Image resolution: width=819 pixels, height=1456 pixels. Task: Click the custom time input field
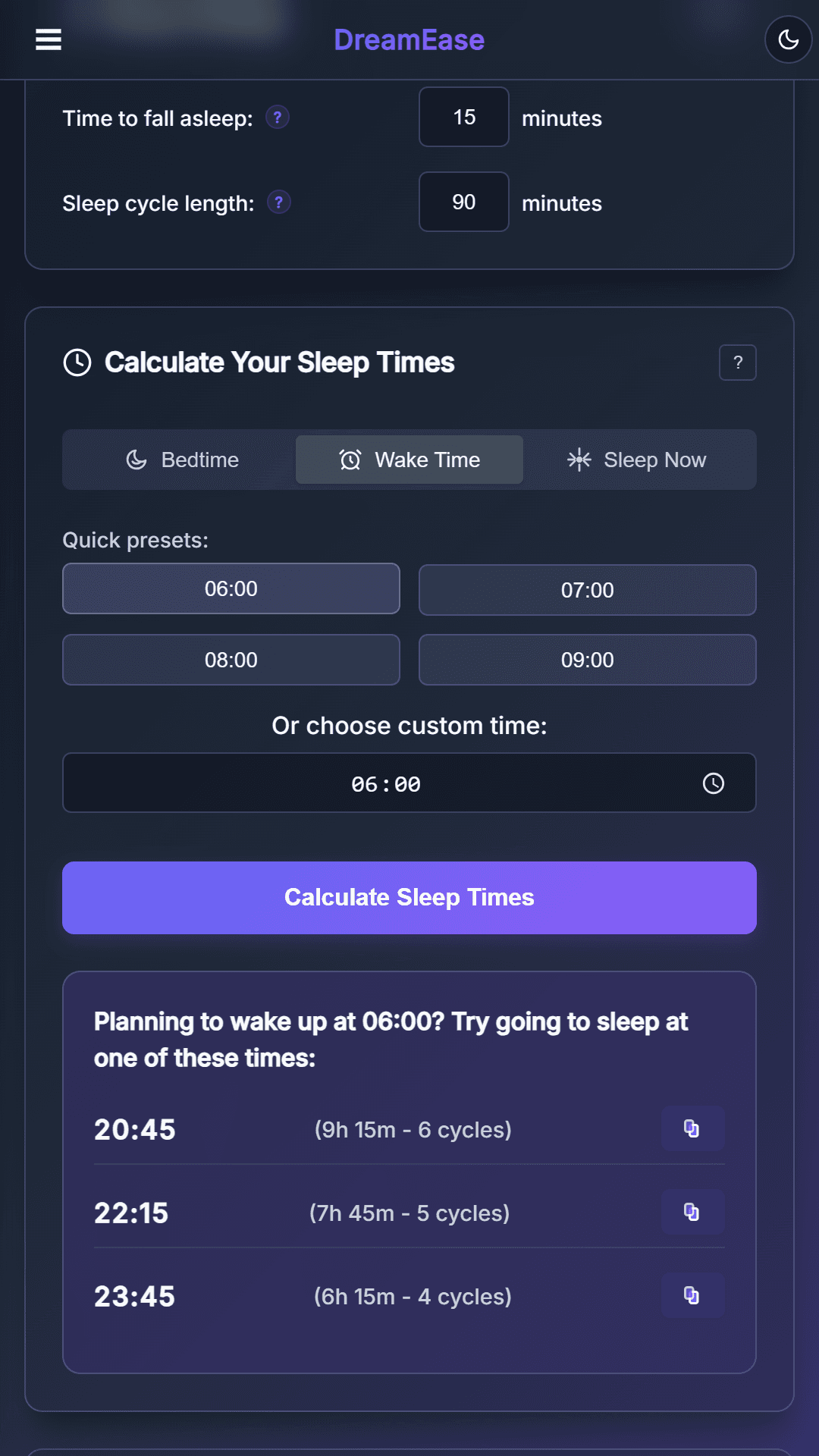[385, 783]
